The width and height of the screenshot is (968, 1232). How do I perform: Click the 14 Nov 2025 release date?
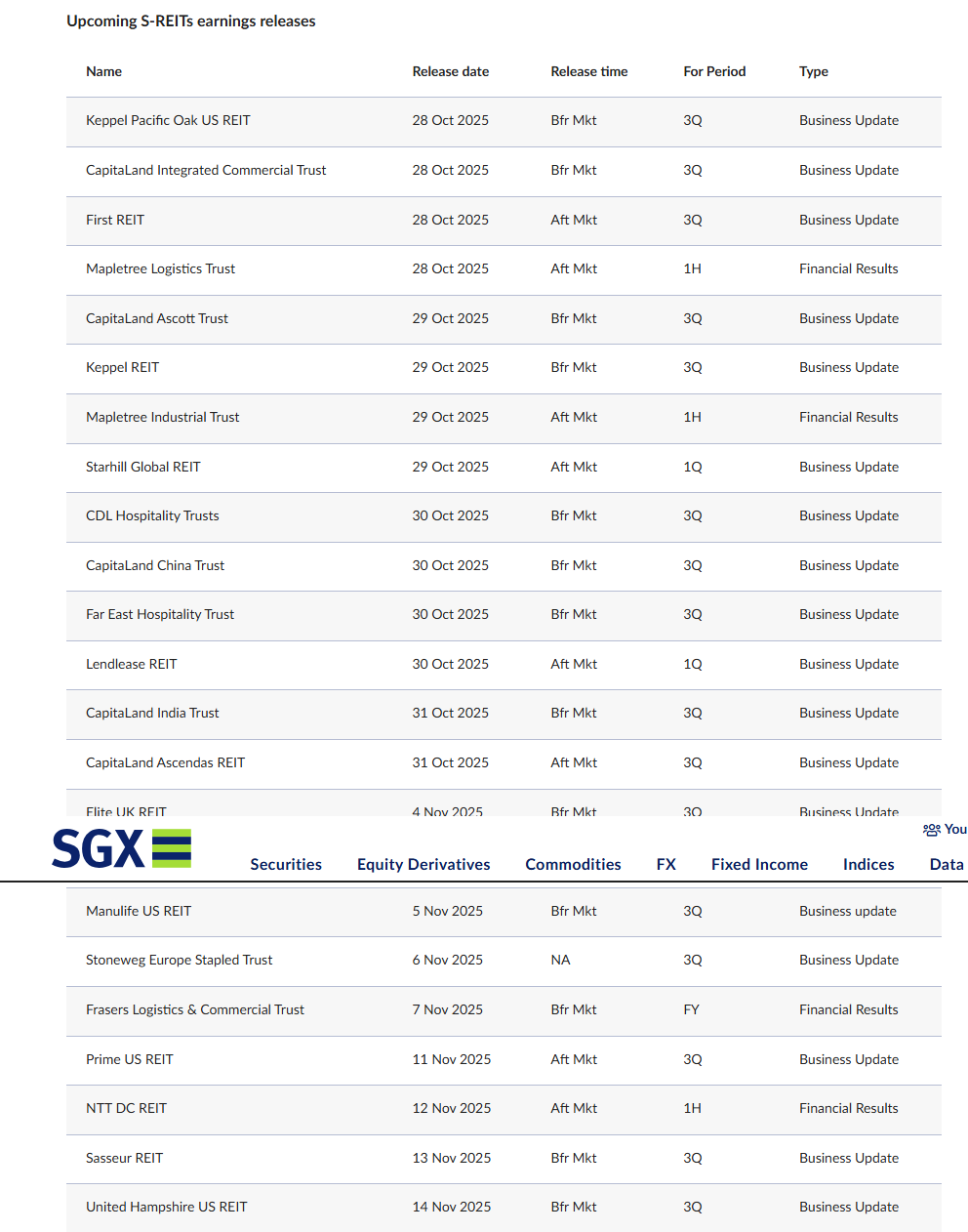tap(452, 1207)
